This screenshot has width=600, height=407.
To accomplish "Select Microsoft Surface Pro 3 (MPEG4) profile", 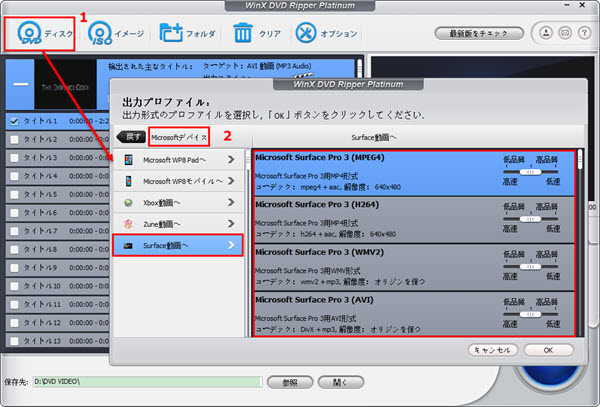I will [x=414, y=173].
